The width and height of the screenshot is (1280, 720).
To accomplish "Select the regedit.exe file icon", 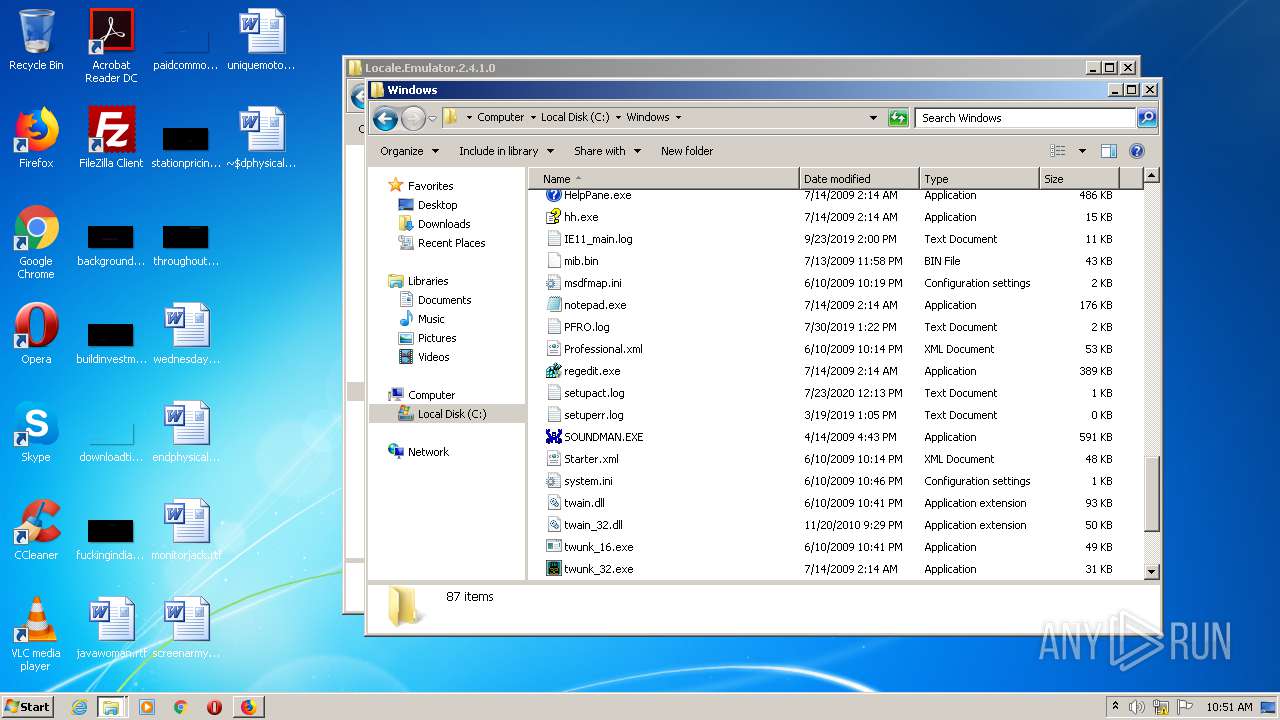I will tap(554, 371).
